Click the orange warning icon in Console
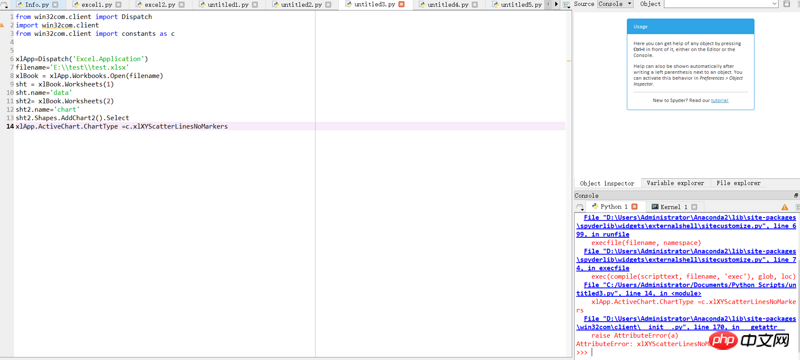800x360 pixels. coord(785,207)
